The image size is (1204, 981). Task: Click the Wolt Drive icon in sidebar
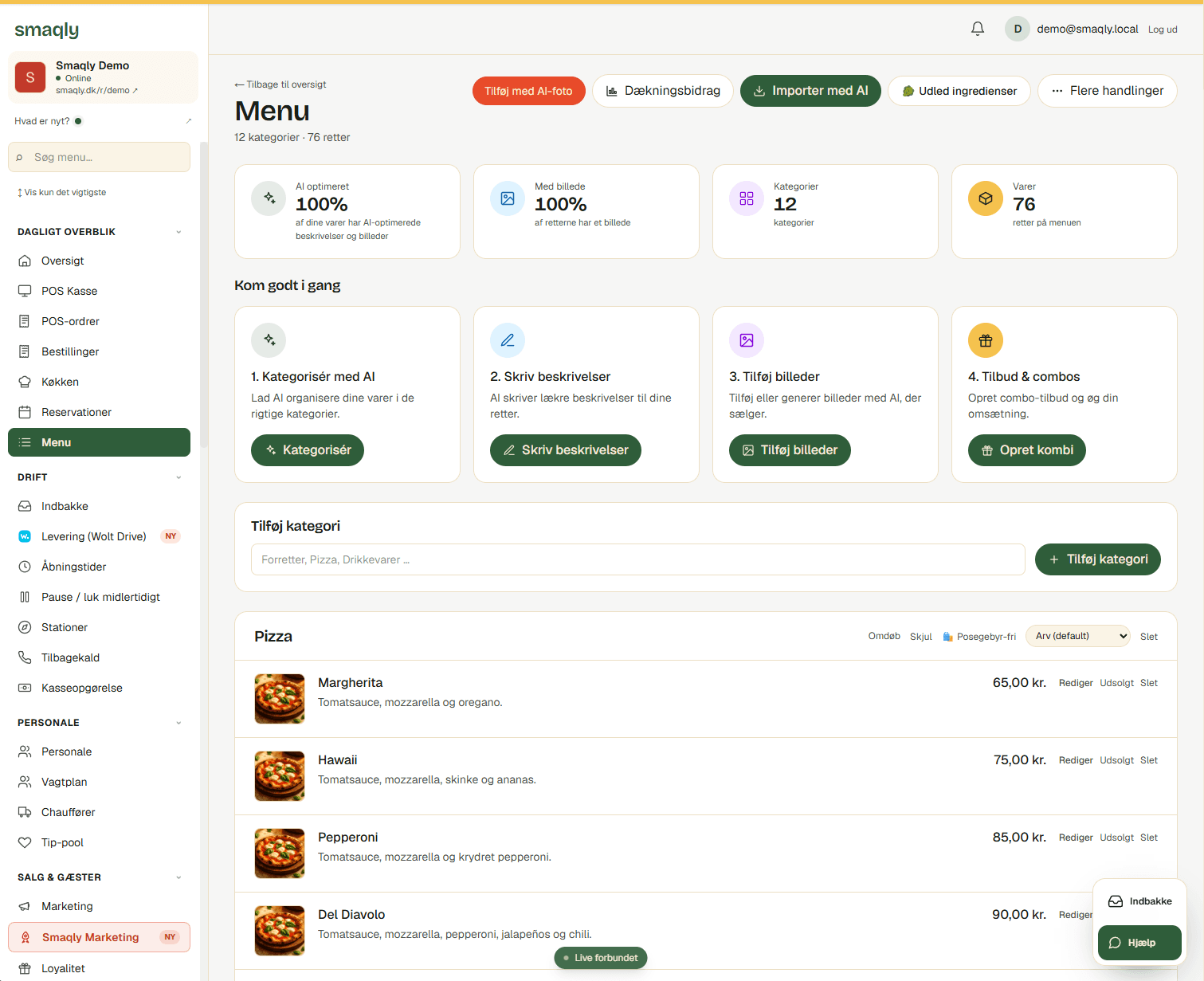pyautogui.click(x=25, y=536)
